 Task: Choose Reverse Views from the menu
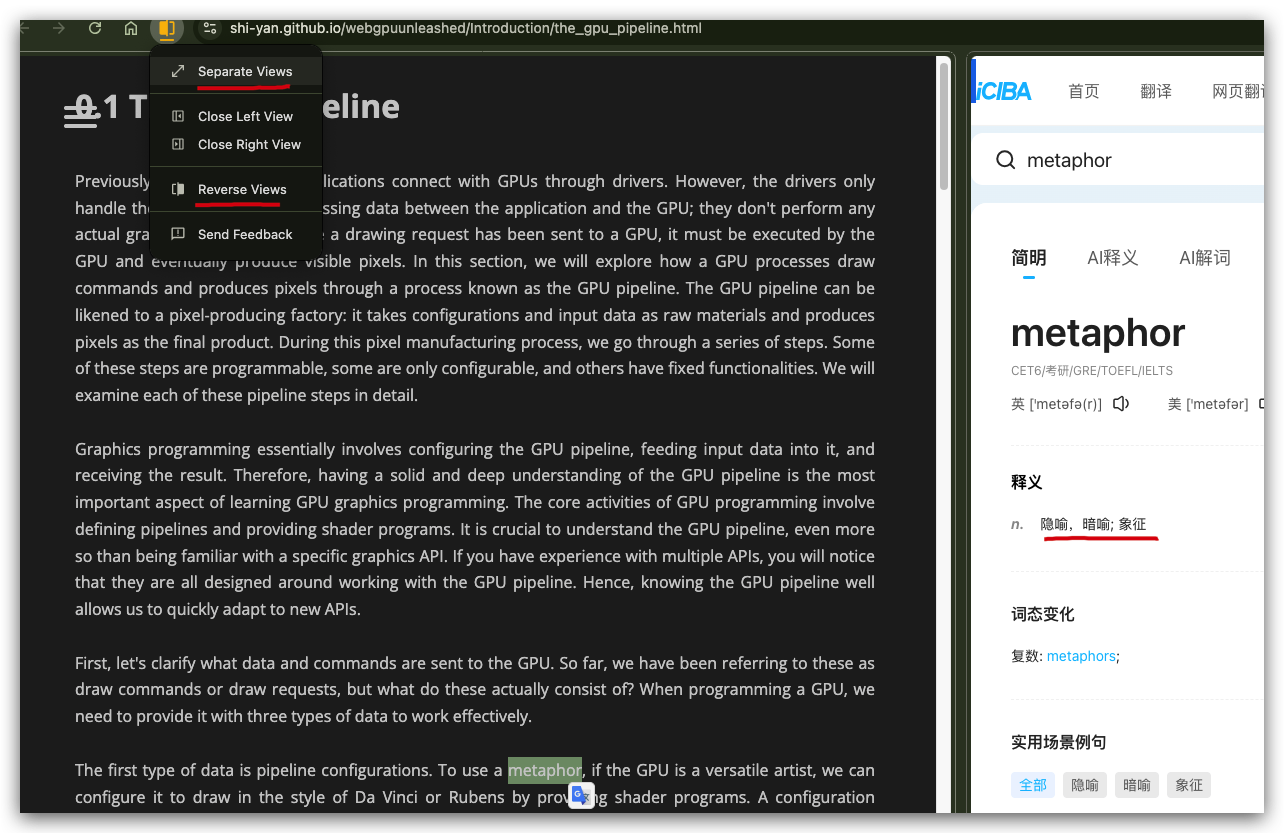pyautogui.click(x=236, y=189)
